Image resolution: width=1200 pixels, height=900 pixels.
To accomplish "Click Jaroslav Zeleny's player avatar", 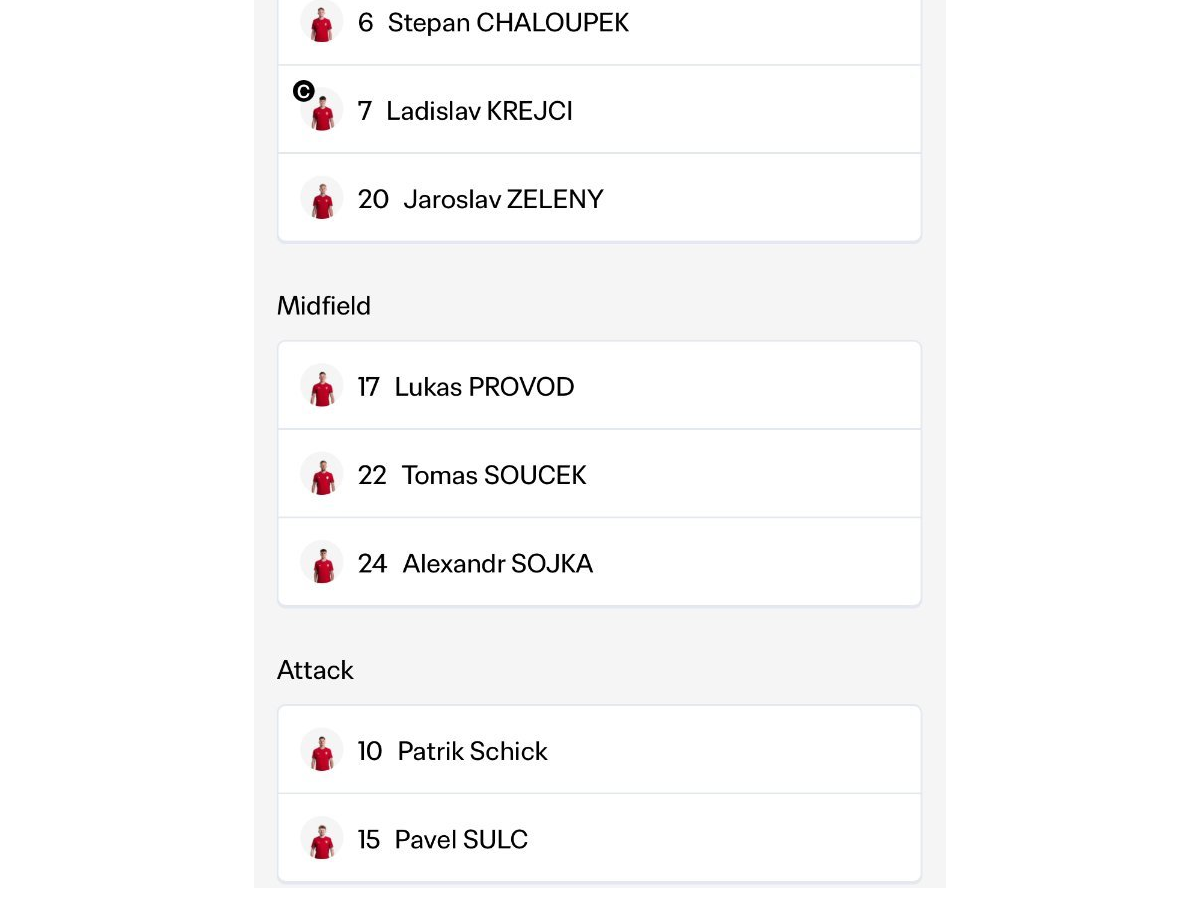I will pos(322,198).
